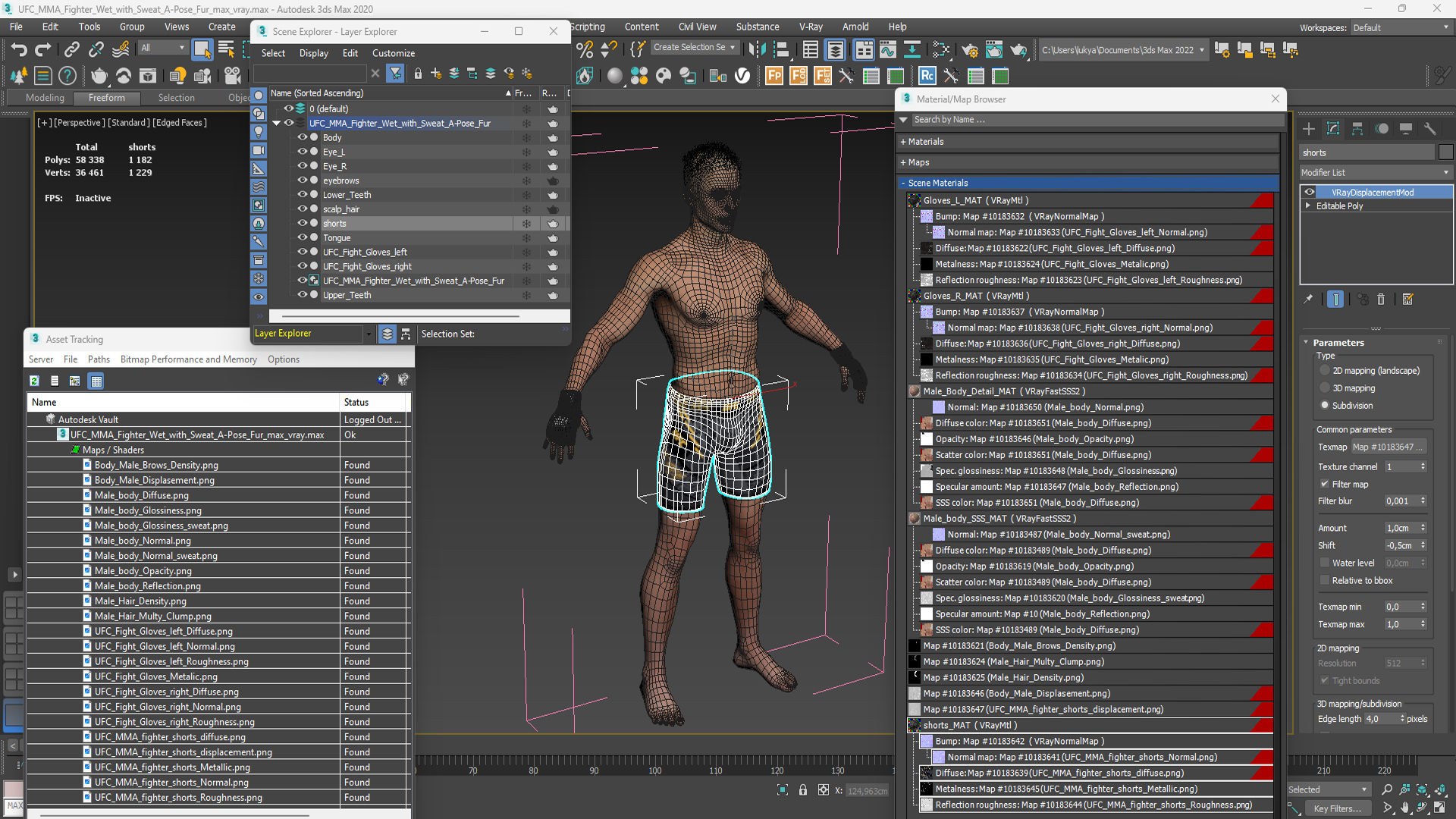Open selection filter All dropdown
This screenshot has width=1456, height=819.
(164, 48)
